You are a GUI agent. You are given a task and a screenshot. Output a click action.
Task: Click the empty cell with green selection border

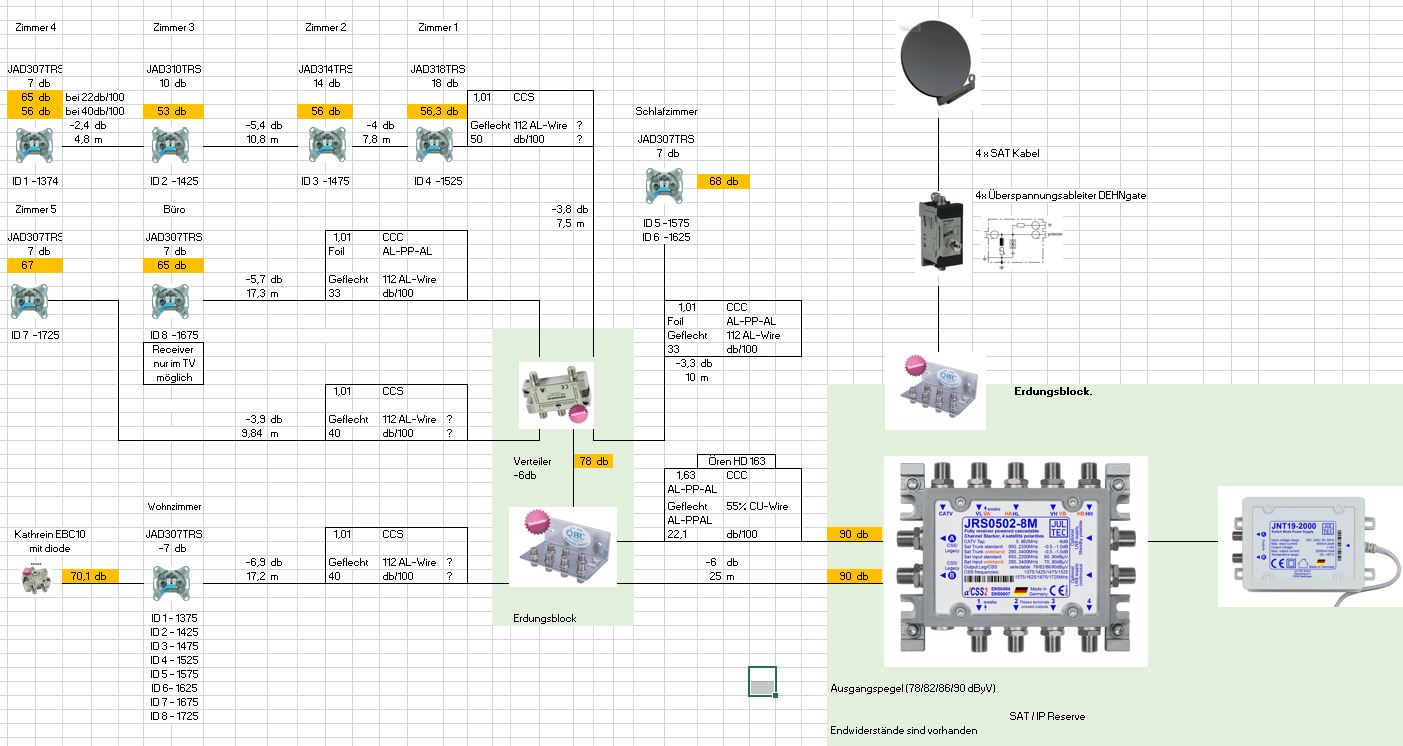point(761,681)
